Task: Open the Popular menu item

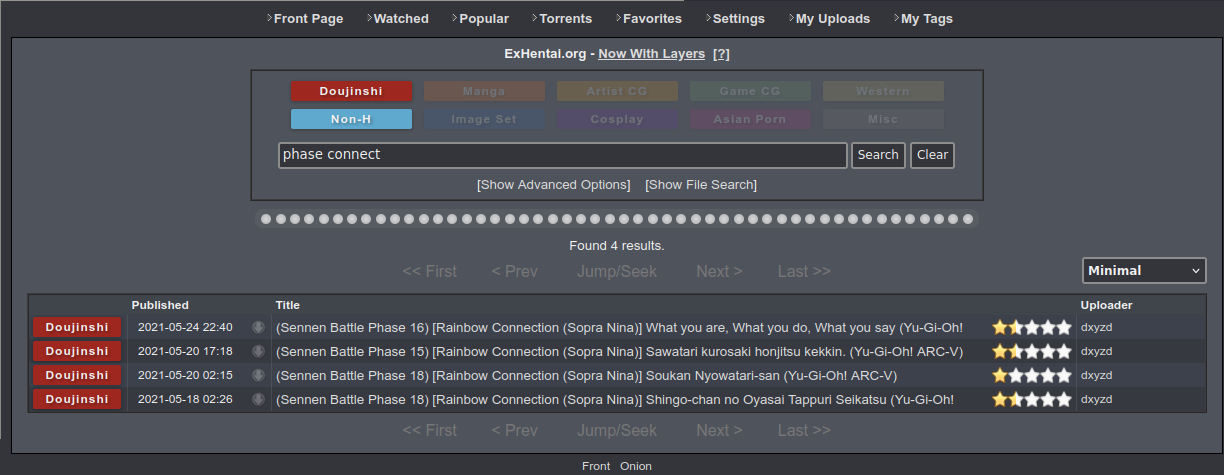Action: tap(483, 19)
